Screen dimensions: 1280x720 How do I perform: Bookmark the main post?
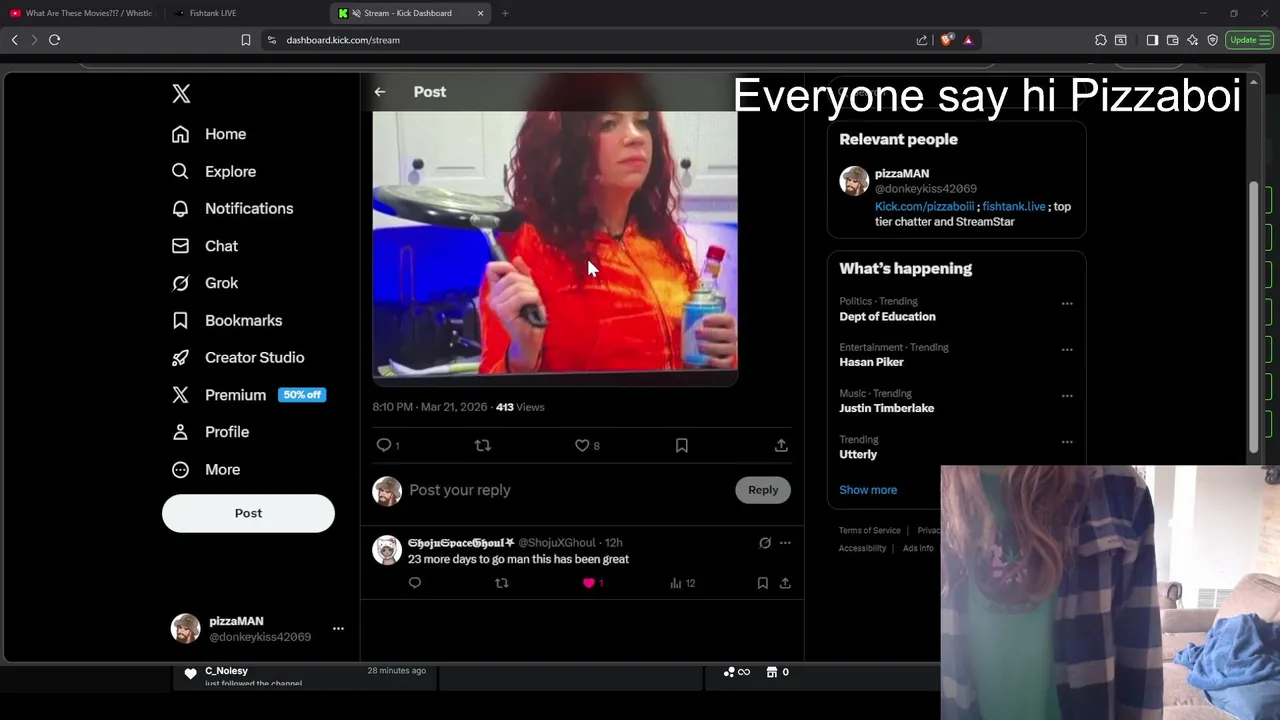point(682,445)
